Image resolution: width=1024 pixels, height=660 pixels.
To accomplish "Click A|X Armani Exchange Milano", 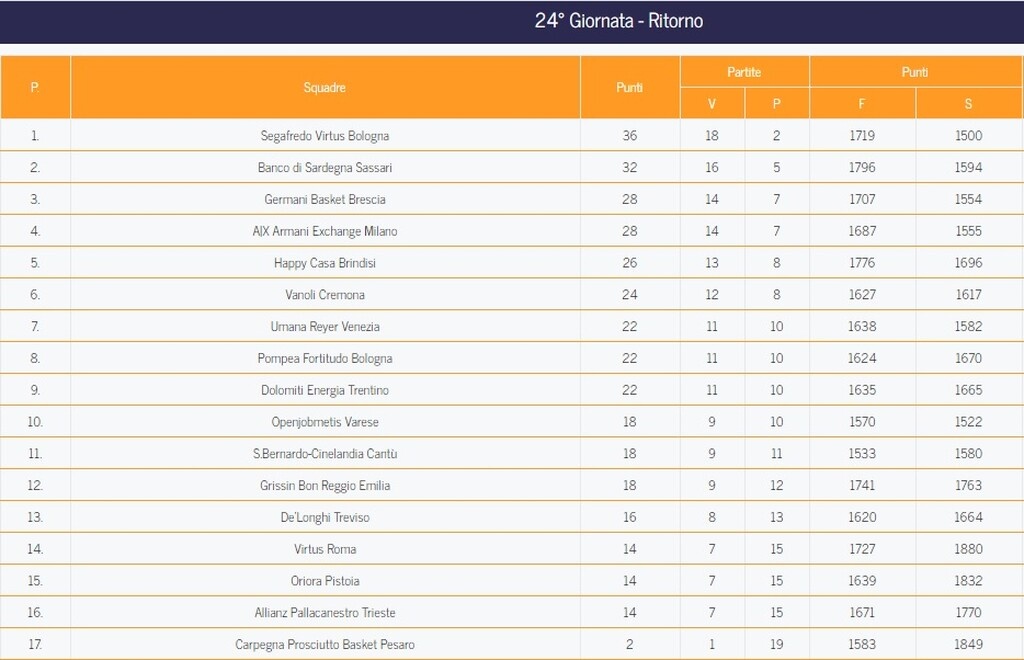I will (x=325, y=231).
